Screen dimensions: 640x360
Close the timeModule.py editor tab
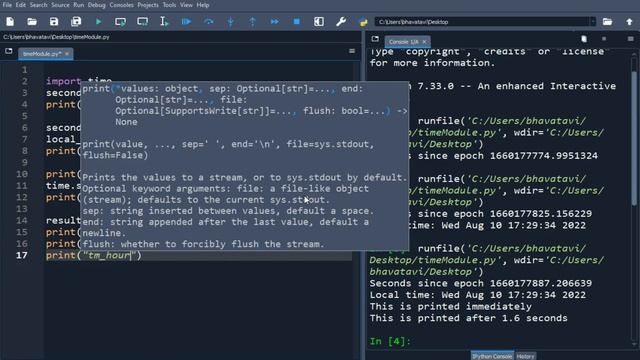click(x=67, y=53)
